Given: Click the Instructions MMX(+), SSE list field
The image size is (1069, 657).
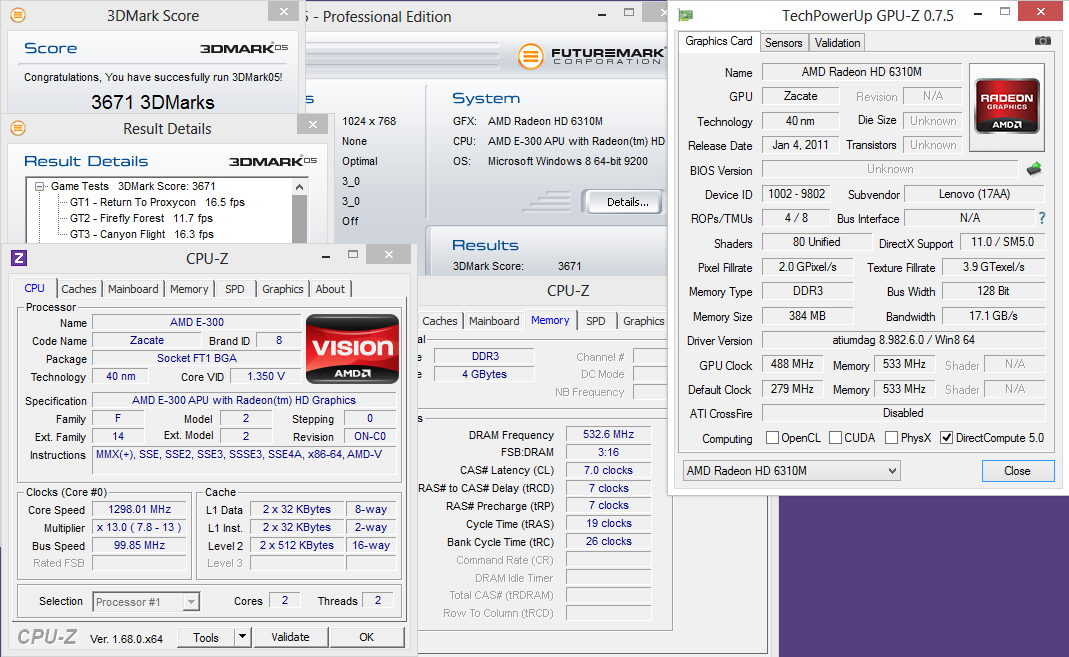Looking at the screenshot, I should click(244, 461).
